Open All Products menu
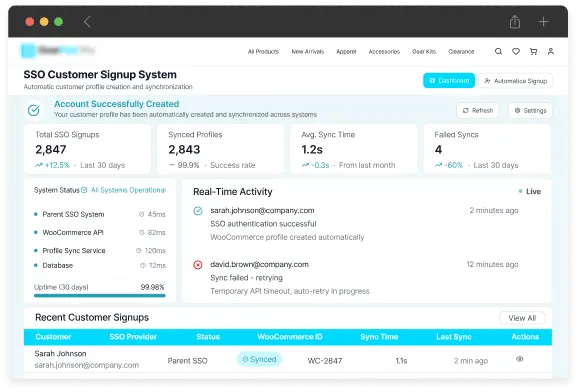Image resolution: width=579 pixels, height=392 pixels. pyautogui.click(x=263, y=52)
